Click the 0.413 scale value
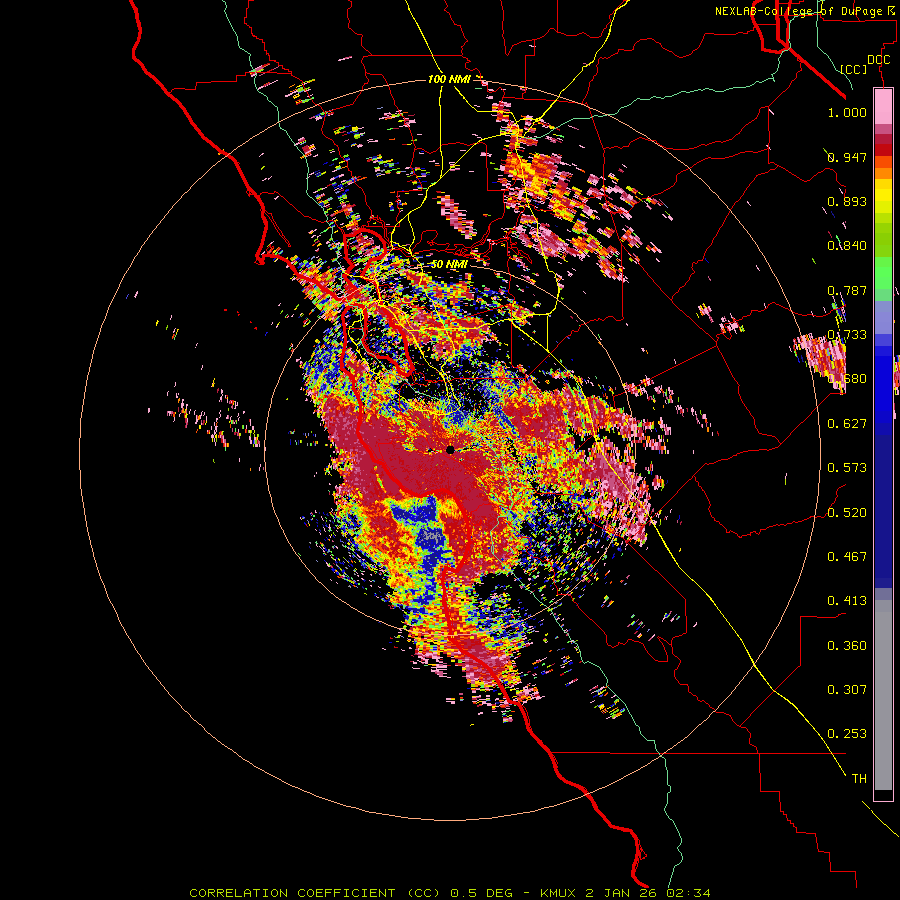The image size is (900, 900). click(x=847, y=601)
